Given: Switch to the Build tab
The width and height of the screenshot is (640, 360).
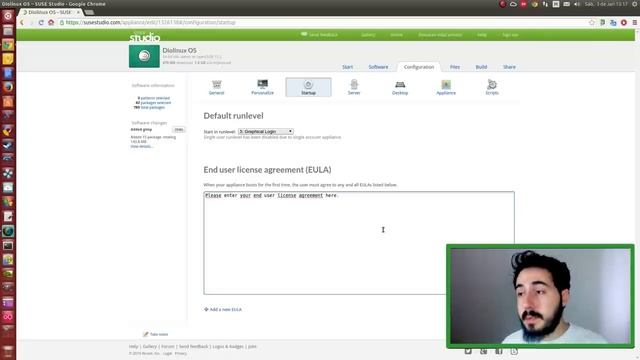Looking at the screenshot, I should [x=481, y=67].
